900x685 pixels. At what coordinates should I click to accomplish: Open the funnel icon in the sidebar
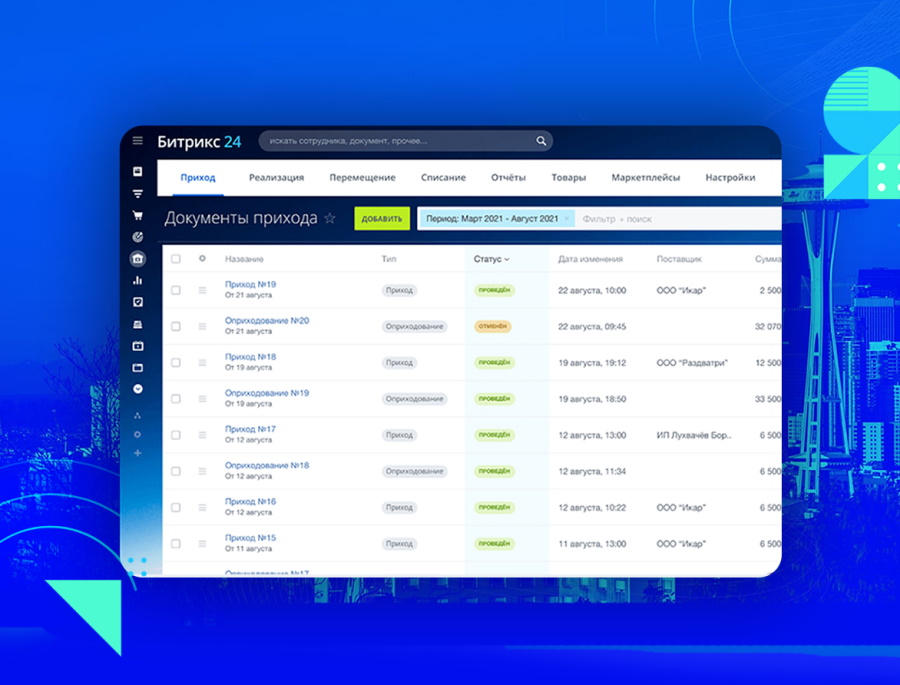pos(138,194)
